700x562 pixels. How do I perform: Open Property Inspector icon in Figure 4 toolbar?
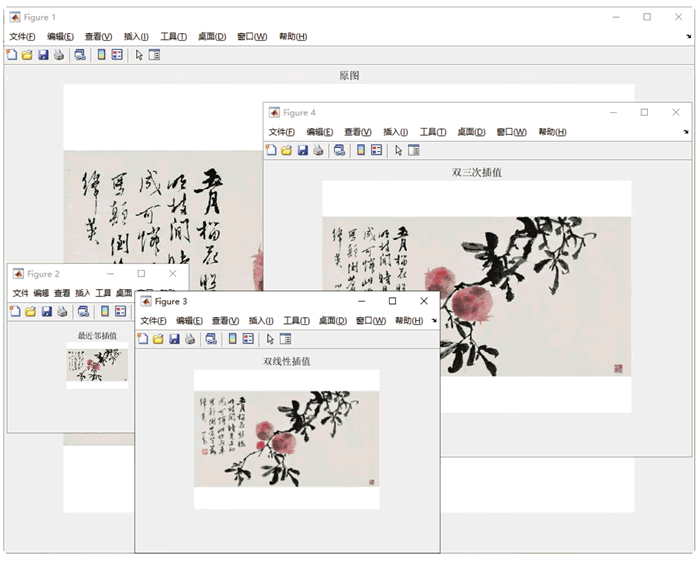coord(414,150)
